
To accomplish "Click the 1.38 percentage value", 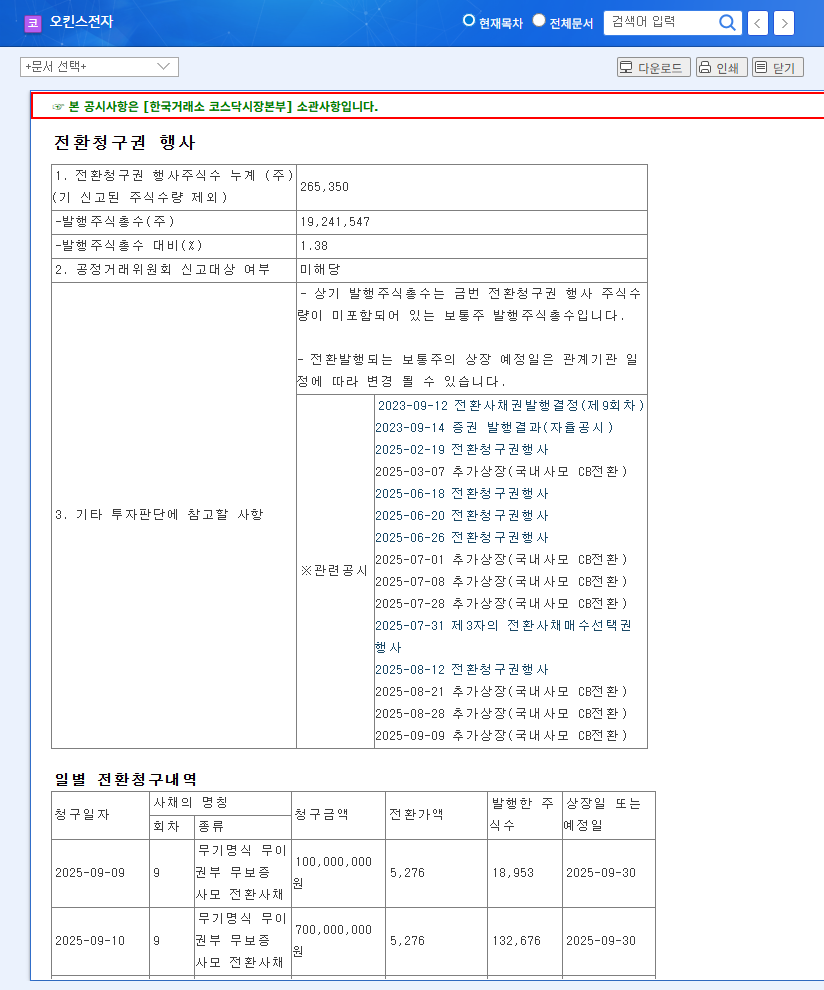I will [x=314, y=246].
